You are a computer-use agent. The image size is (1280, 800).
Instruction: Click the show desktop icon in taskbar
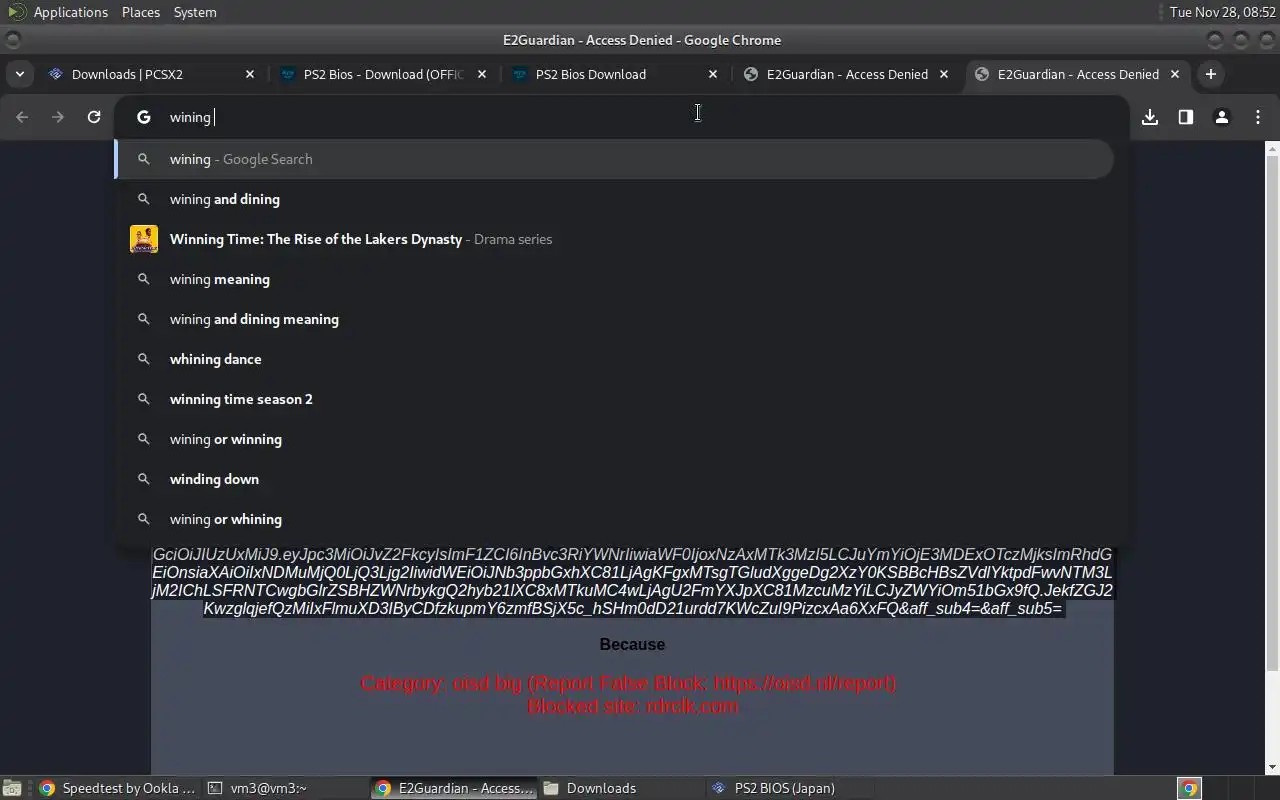(11, 788)
